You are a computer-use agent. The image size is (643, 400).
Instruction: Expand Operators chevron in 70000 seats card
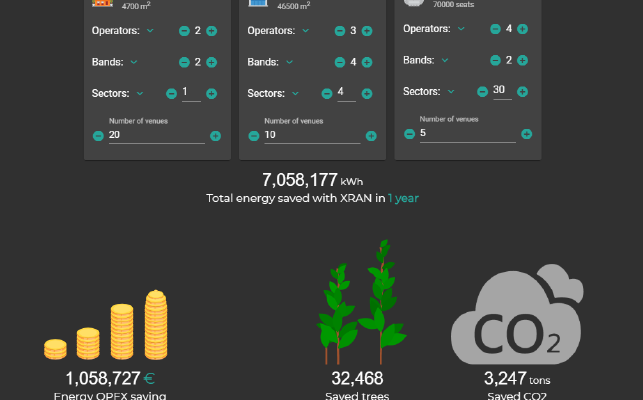click(x=461, y=29)
